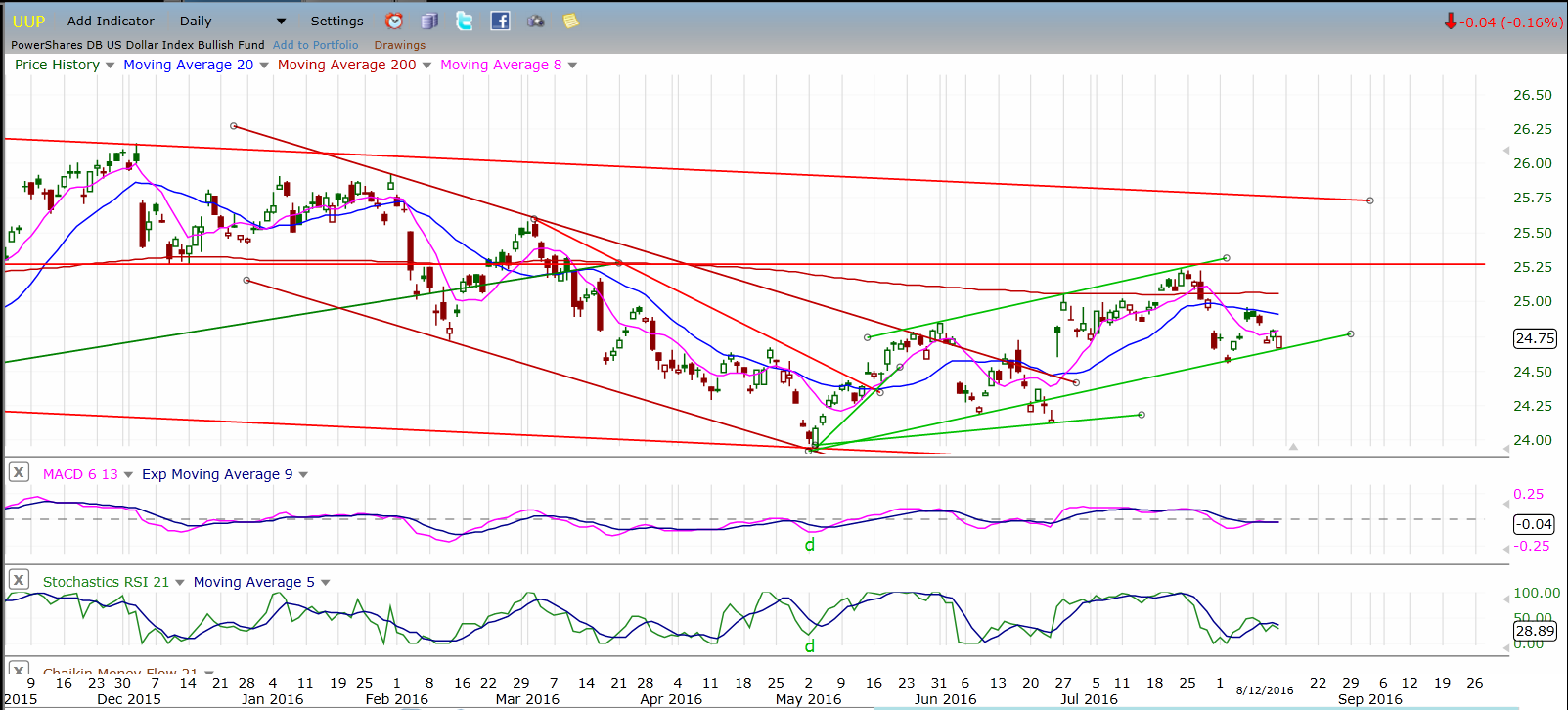Click the Price History label
This screenshot has width=1568, height=710.
tap(57, 65)
